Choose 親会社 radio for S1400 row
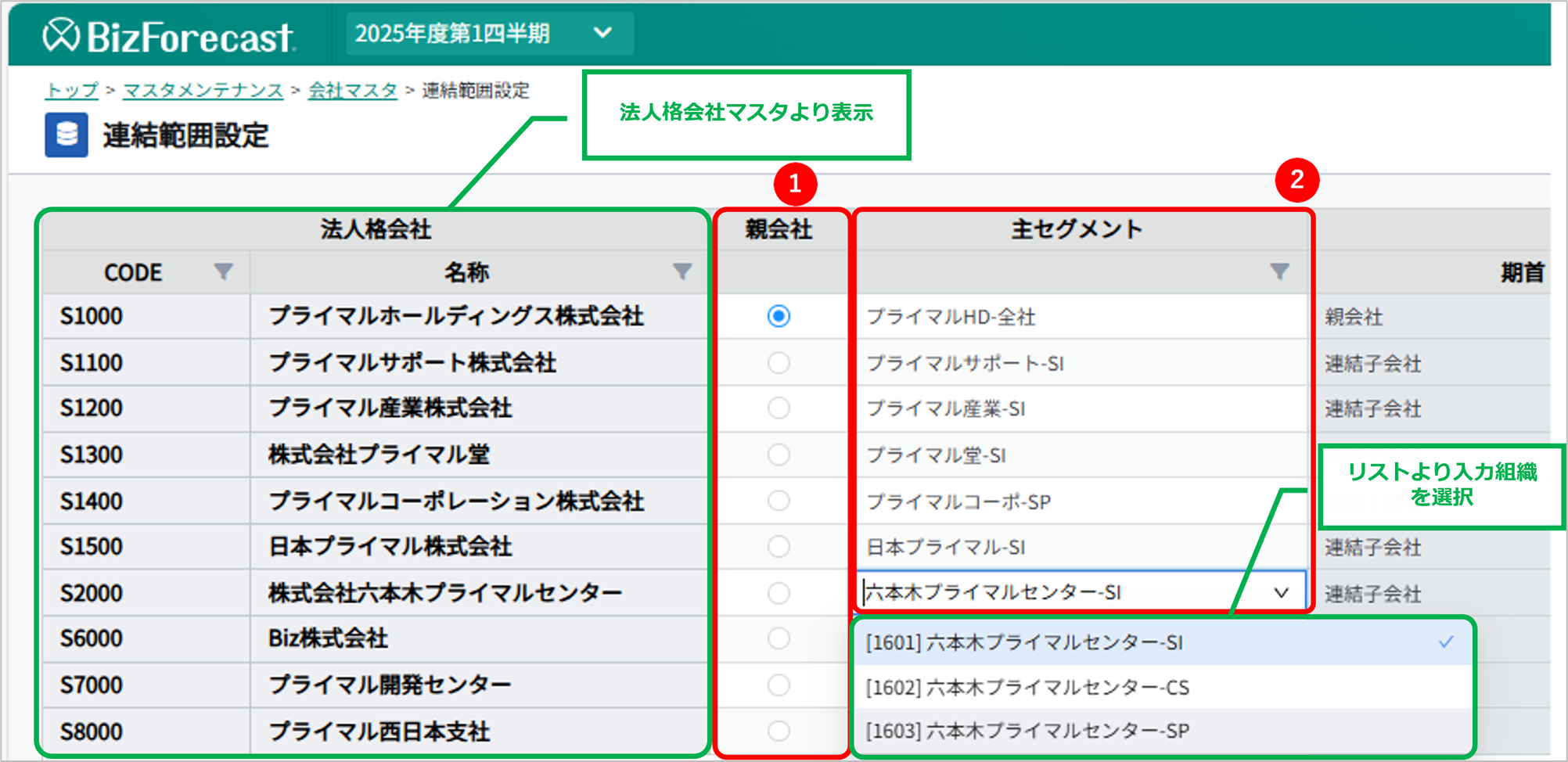This screenshot has width=1568, height=762. point(778,501)
